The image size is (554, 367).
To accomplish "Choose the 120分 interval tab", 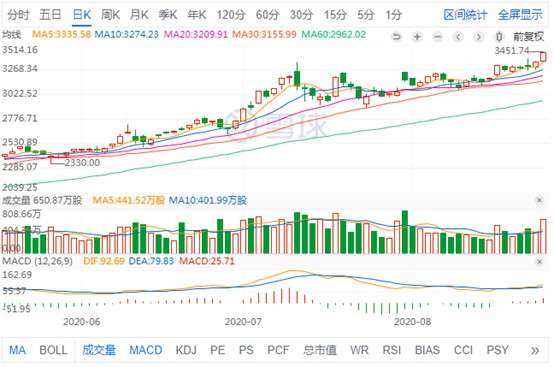I will [231, 15].
